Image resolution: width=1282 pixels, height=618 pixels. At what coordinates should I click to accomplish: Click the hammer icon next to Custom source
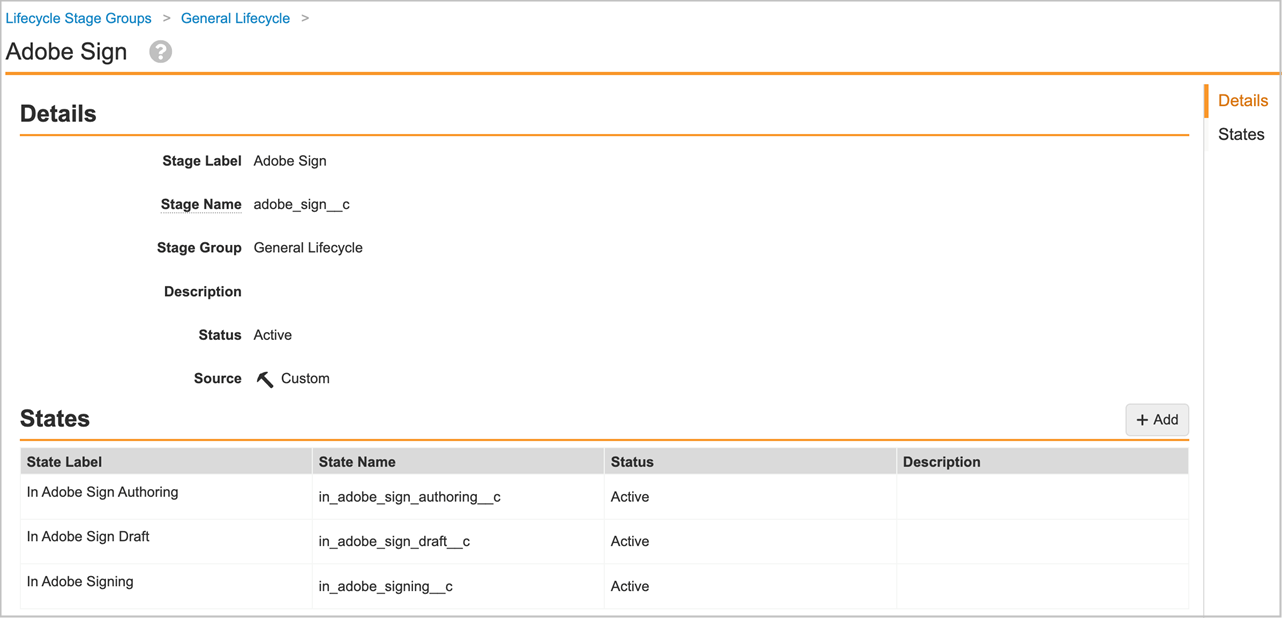(264, 378)
